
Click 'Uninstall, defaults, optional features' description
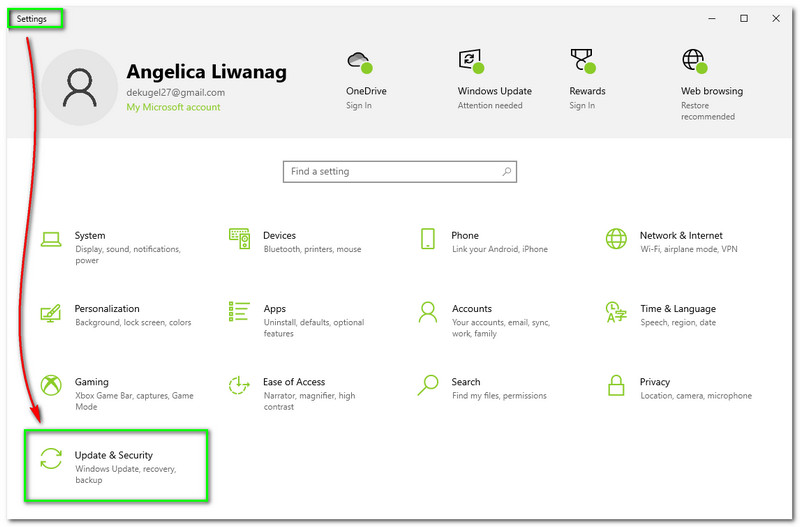(x=314, y=328)
